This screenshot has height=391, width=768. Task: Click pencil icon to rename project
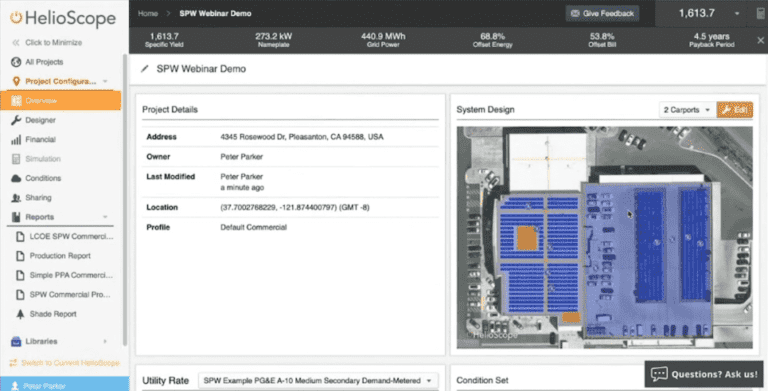tap(144, 69)
